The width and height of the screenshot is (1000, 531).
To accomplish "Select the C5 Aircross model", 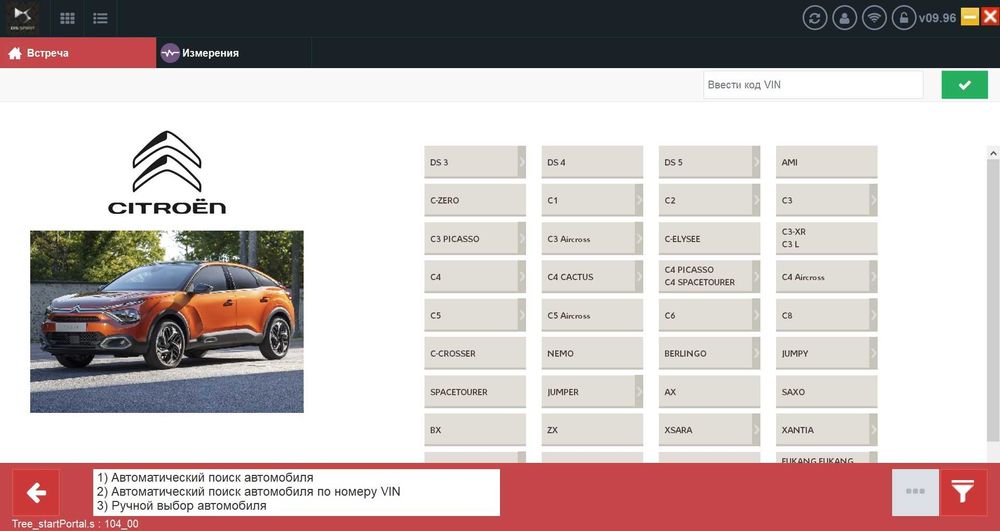I will coord(592,315).
